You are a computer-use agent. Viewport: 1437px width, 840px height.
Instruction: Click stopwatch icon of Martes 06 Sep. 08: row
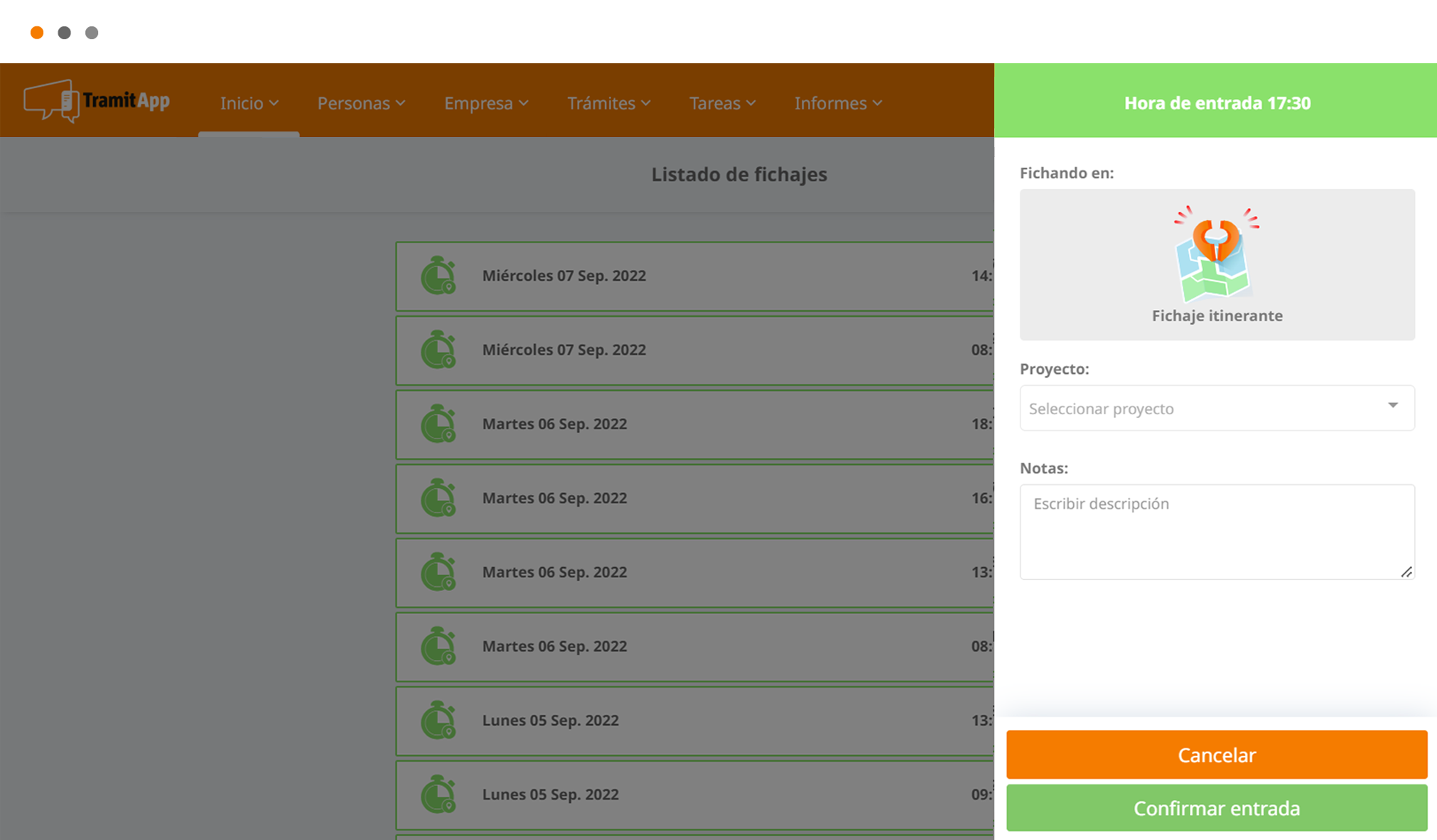click(438, 646)
